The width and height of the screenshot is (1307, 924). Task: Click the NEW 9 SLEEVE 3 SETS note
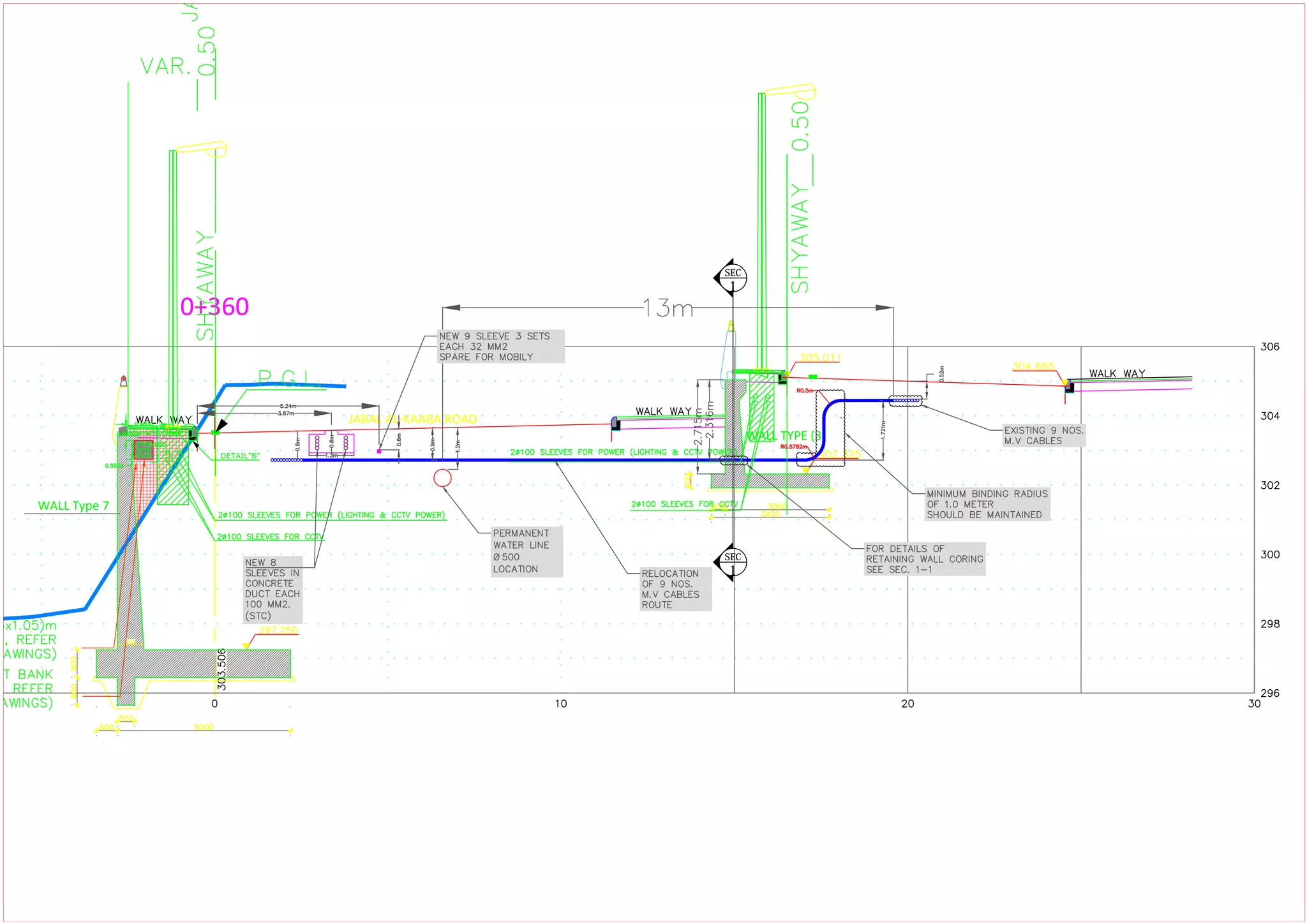point(500,346)
